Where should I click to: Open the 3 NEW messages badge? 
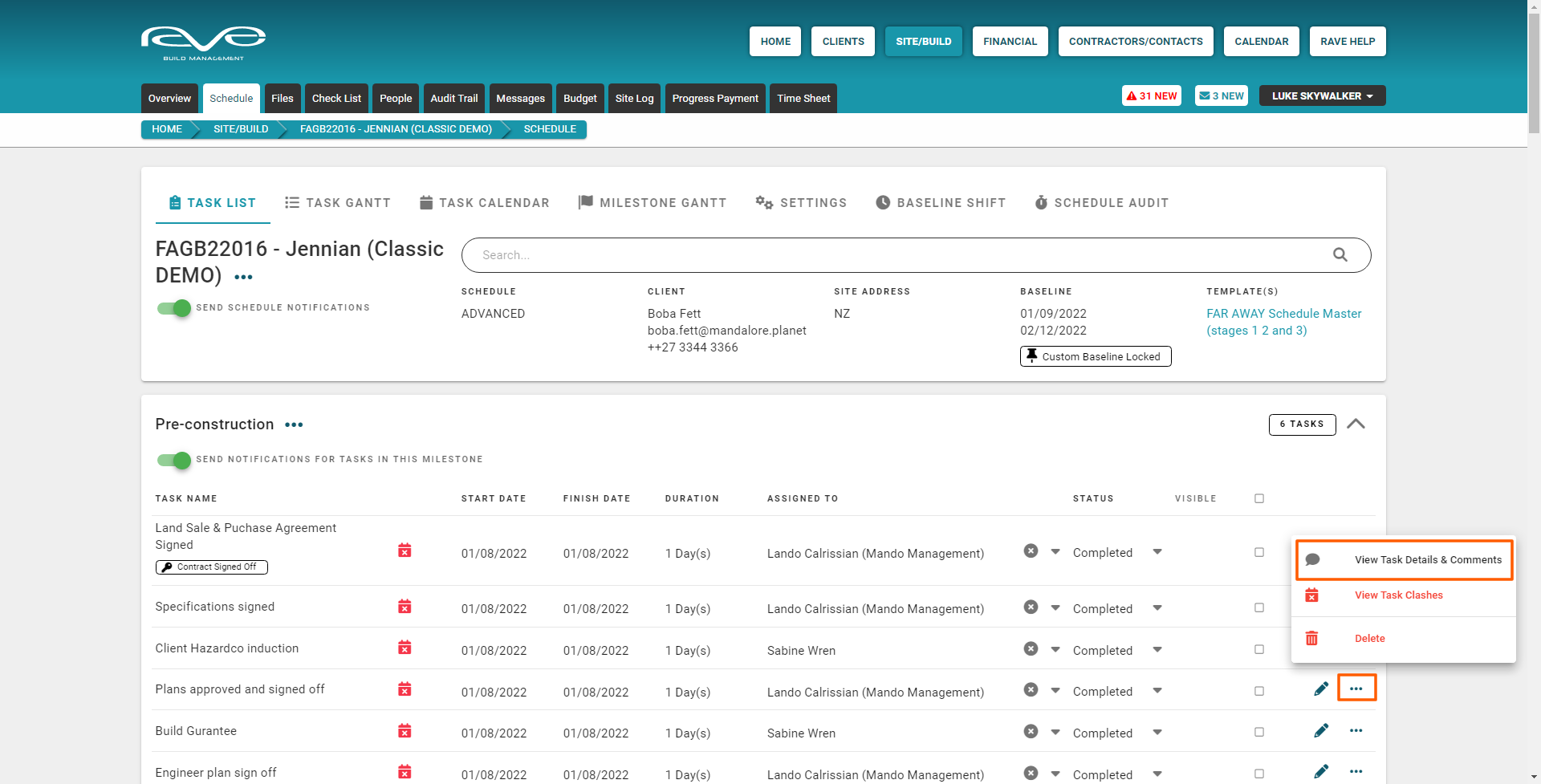(1221, 96)
